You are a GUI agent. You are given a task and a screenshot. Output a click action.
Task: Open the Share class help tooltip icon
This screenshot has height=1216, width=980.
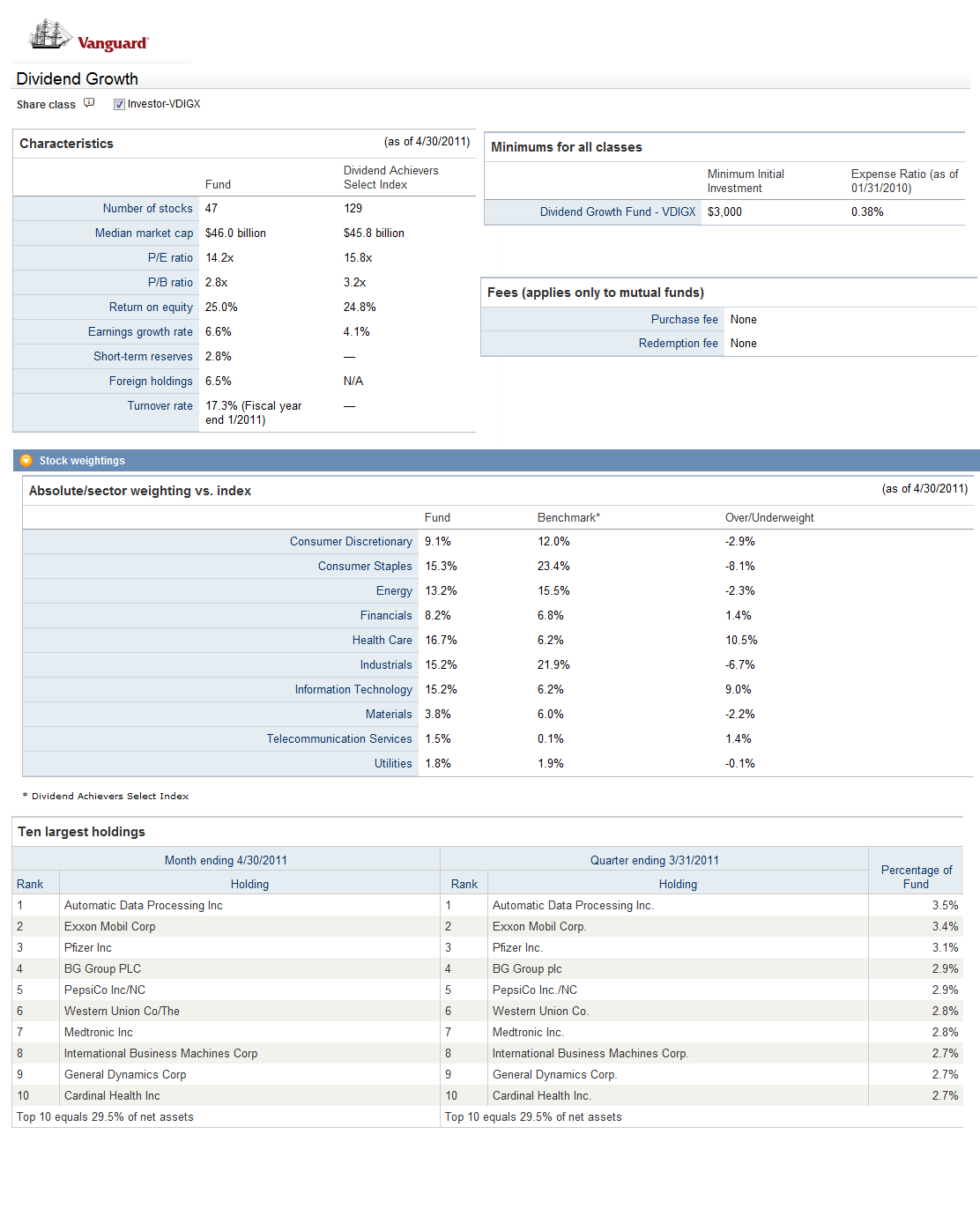(89, 103)
